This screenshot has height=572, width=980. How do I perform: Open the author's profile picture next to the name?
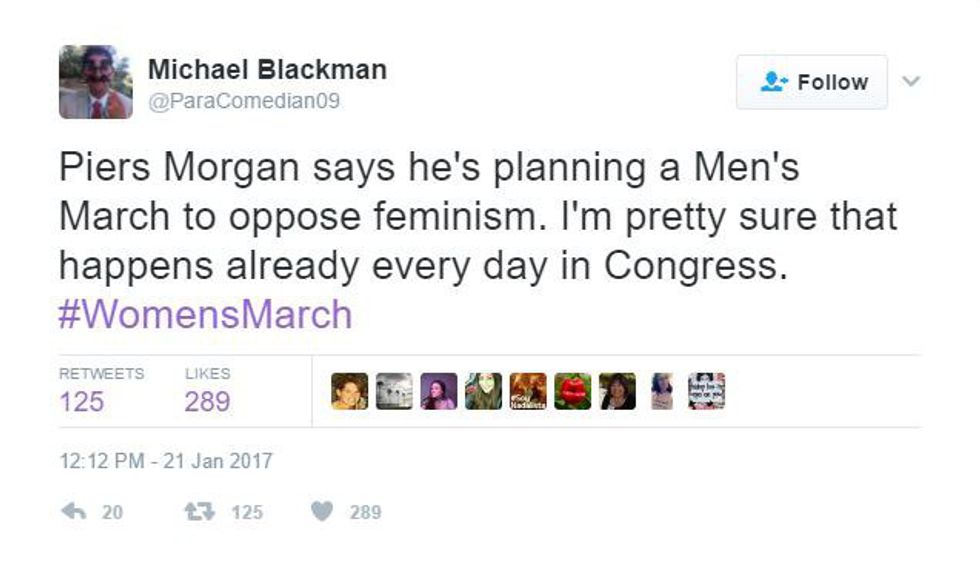point(95,82)
